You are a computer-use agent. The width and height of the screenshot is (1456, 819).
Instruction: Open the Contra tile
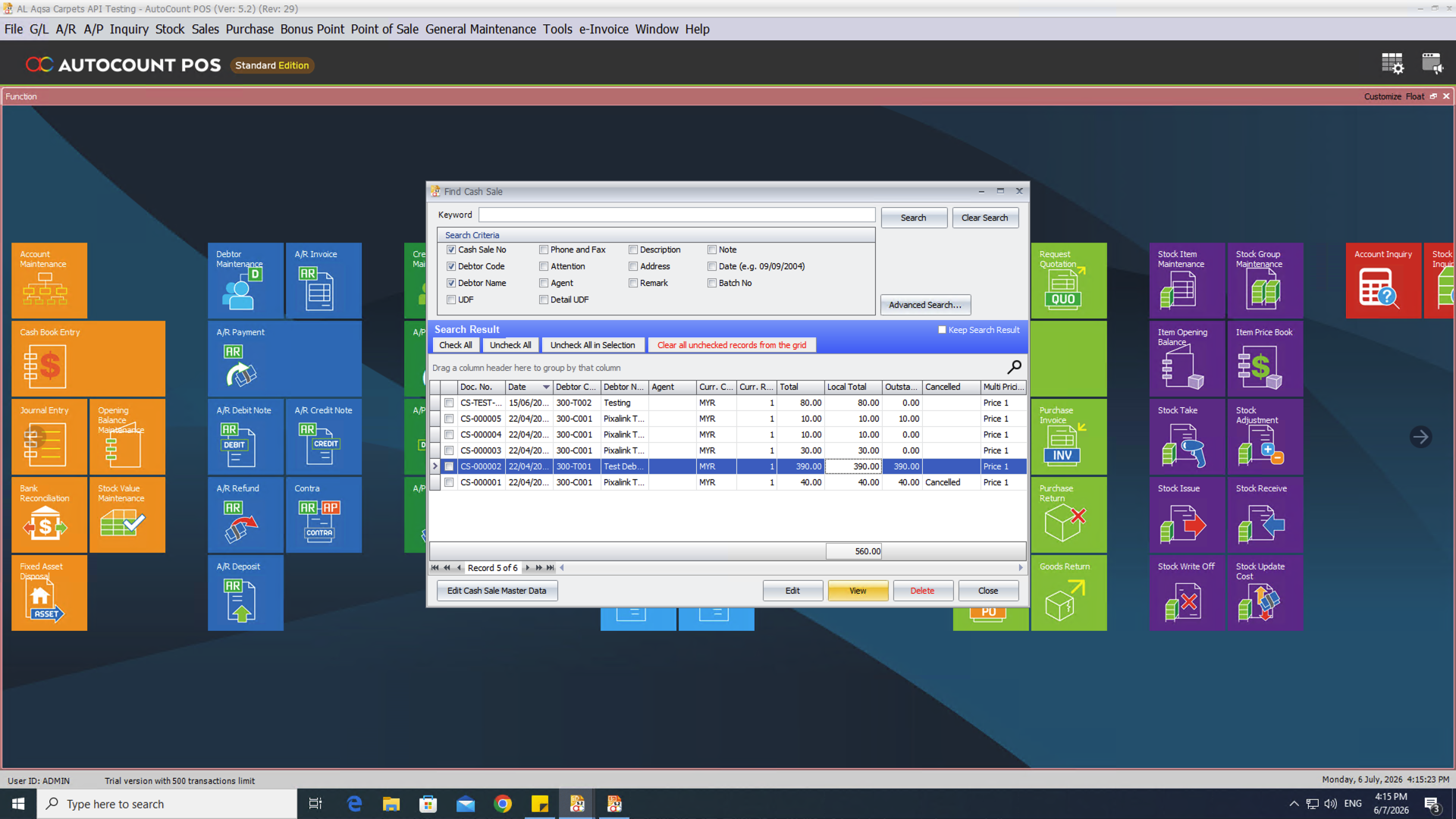(x=324, y=515)
